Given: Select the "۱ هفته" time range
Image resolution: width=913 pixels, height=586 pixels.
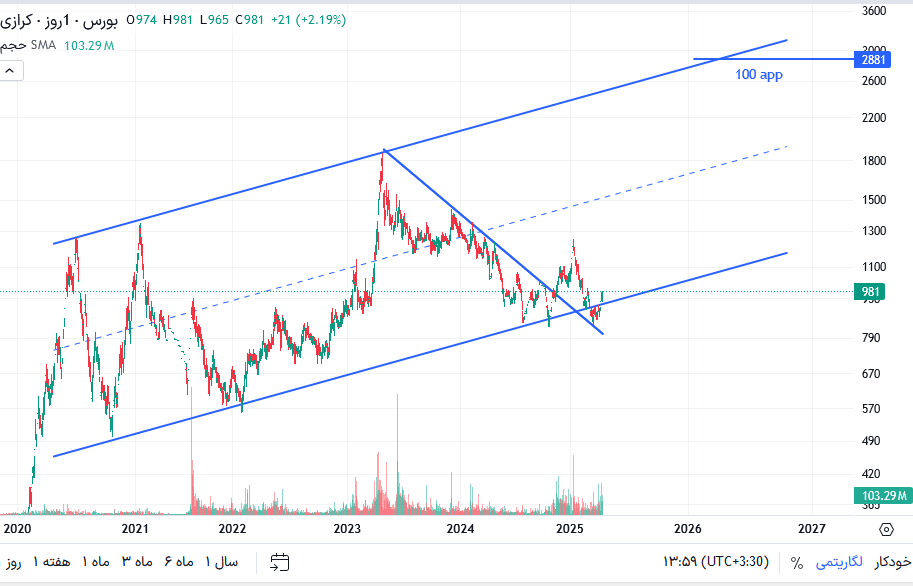Looking at the screenshot, I should click(51, 562).
